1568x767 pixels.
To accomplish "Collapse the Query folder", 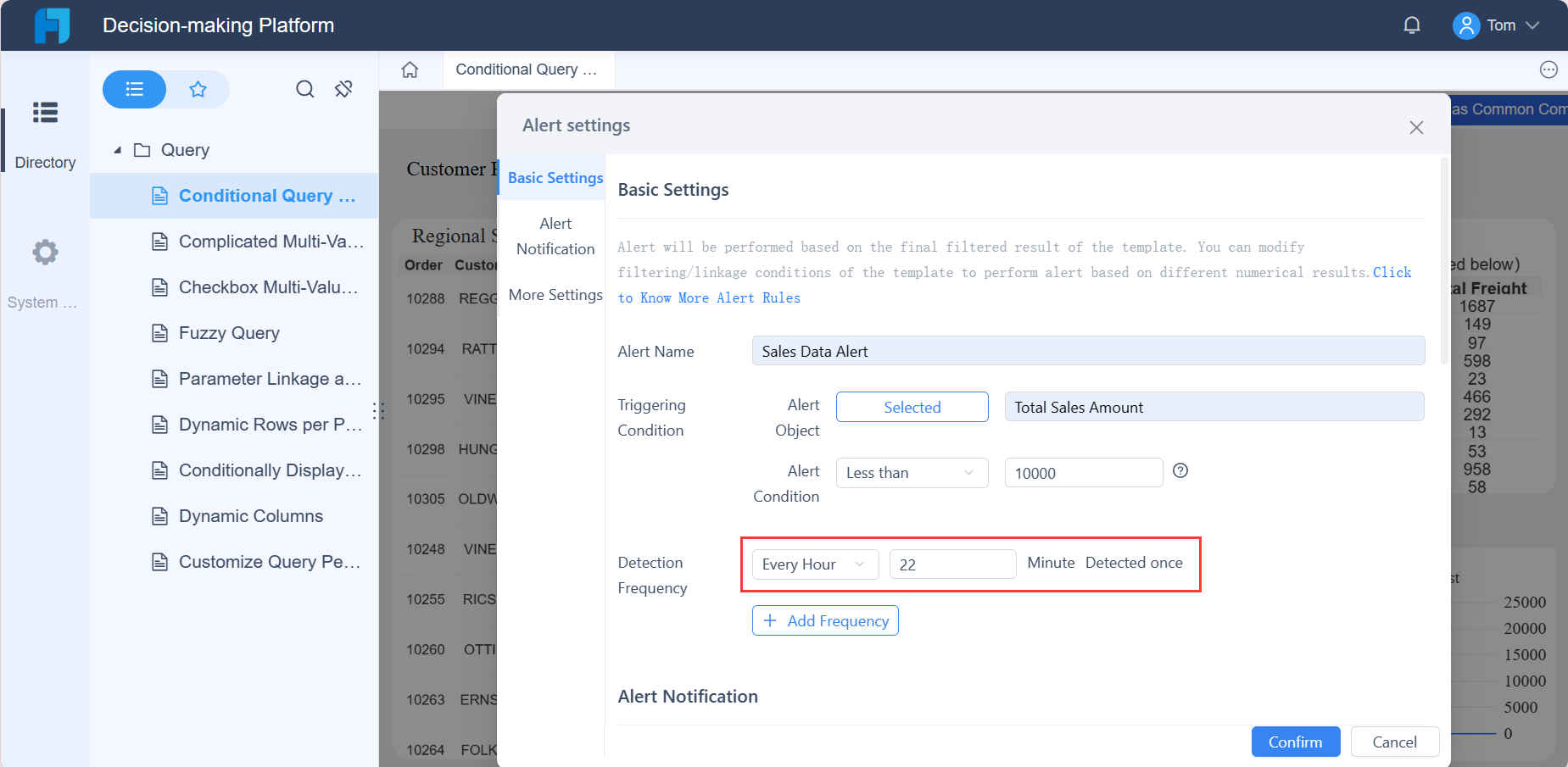I will (119, 150).
